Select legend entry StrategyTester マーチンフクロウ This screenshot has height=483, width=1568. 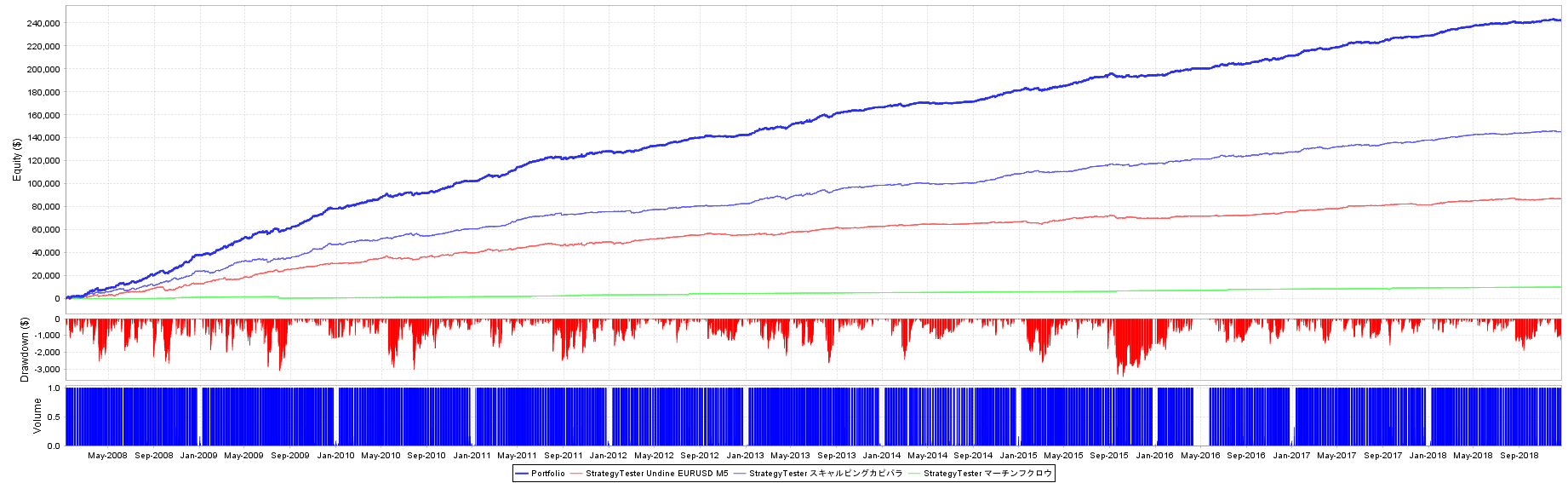tap(981, 474)
